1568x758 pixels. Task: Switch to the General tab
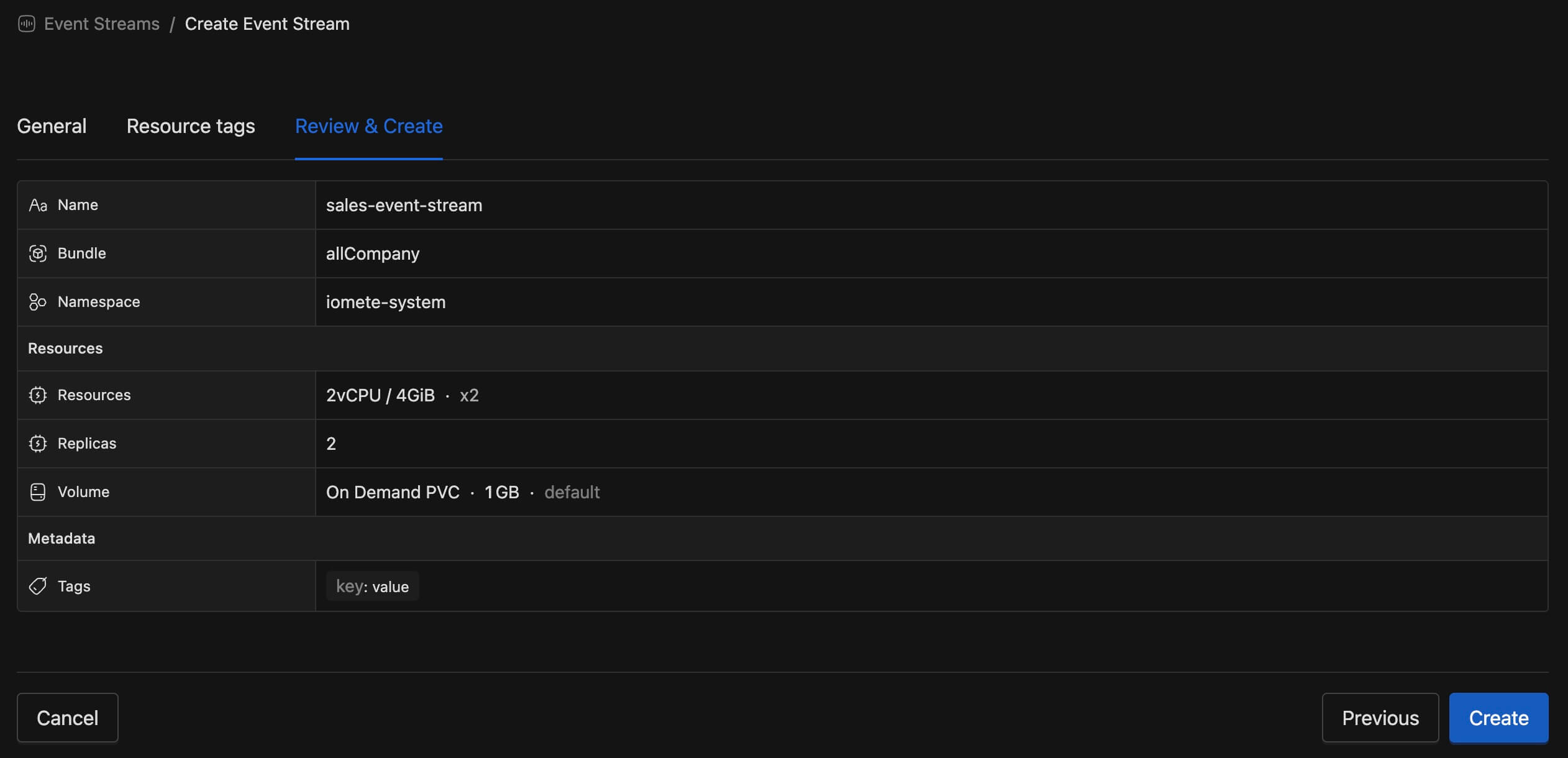click(52, 126)
